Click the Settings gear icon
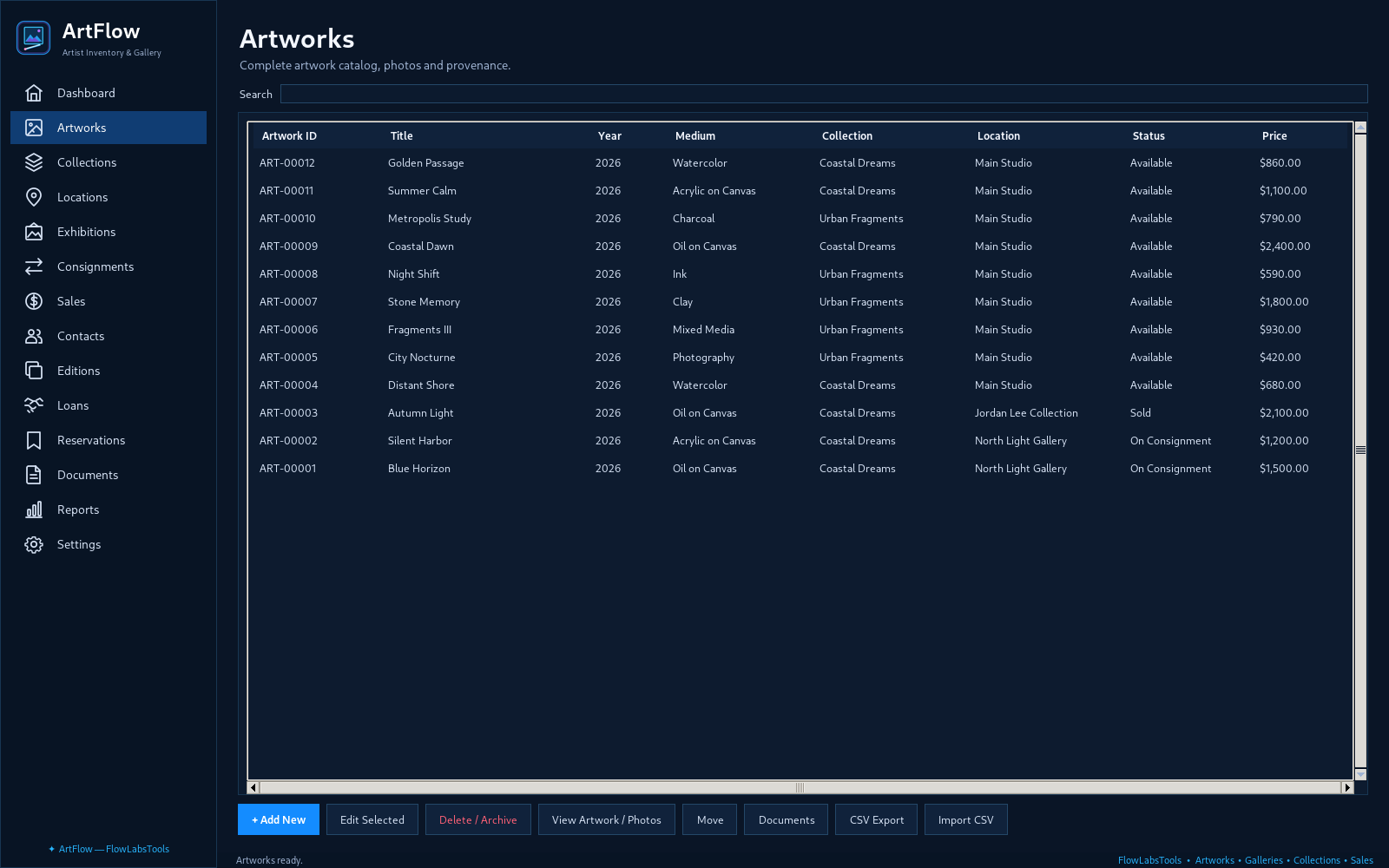Viewport: 1389px width, 868px height. tap(34, 544)
